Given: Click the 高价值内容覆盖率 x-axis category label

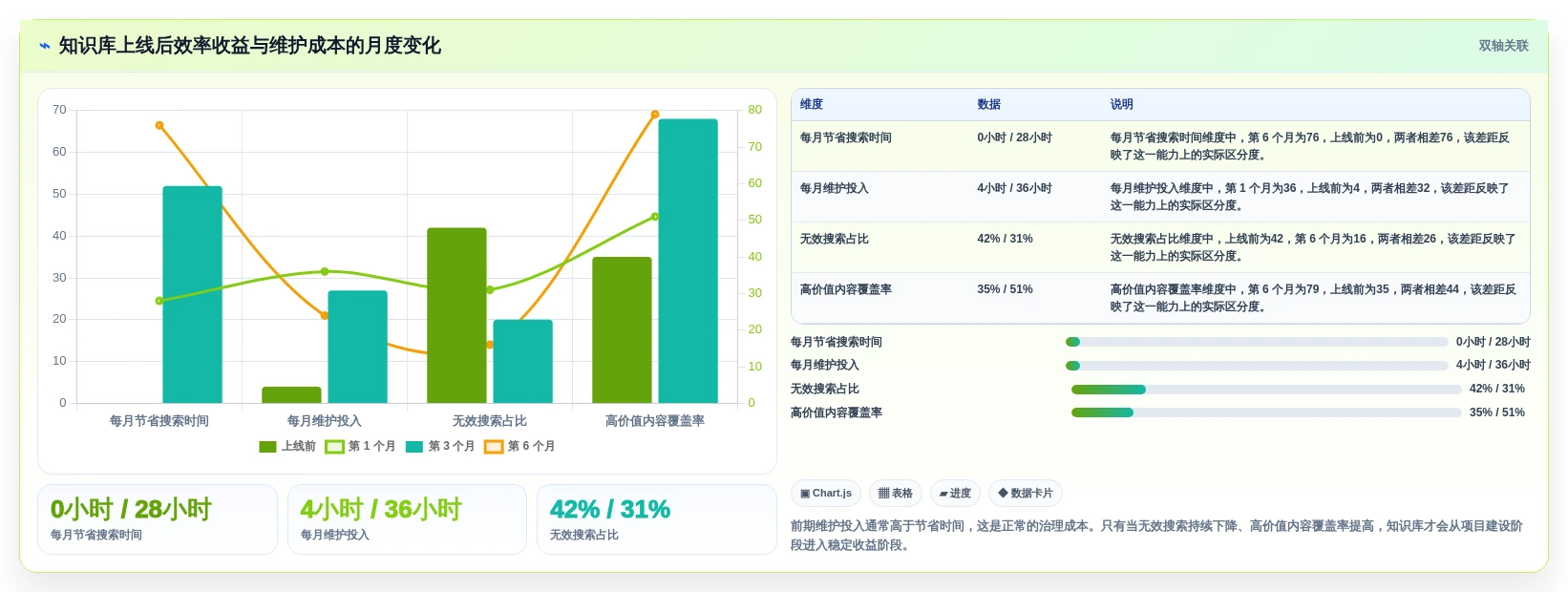Looking at the screenshot, I should [x=655, y=421].
